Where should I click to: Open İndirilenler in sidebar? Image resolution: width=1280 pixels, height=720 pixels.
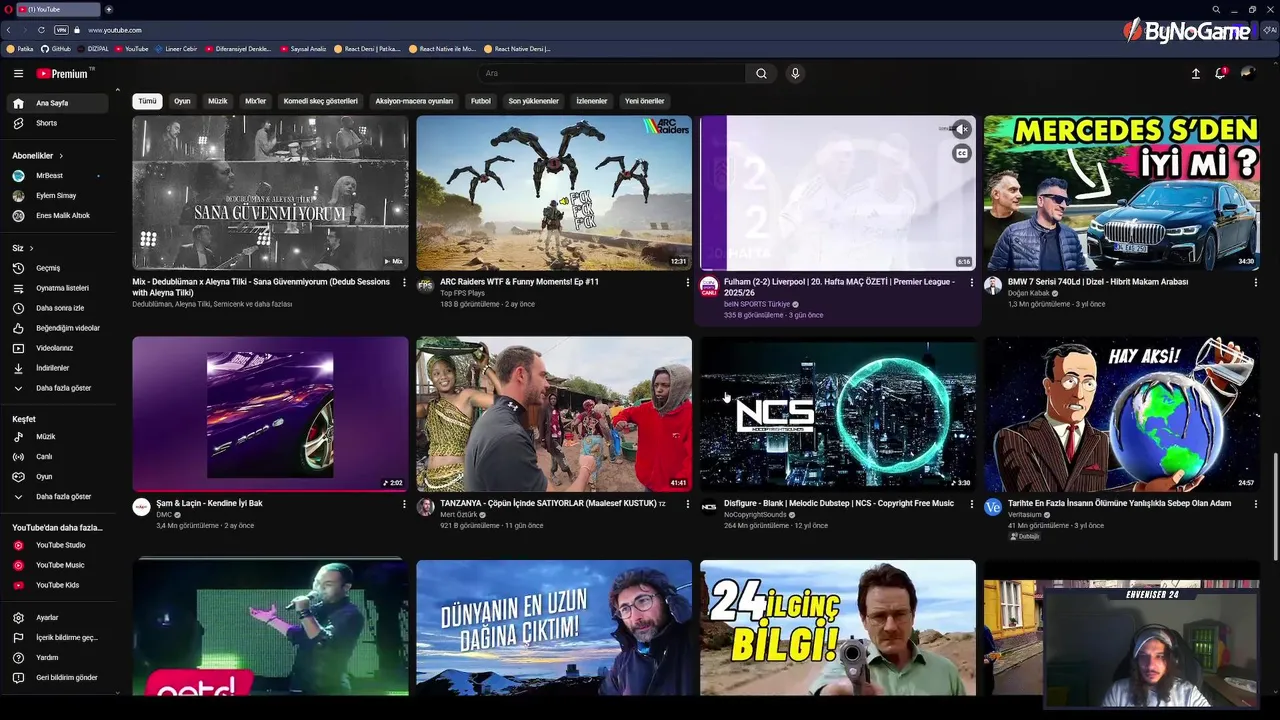tap(58, 368)
